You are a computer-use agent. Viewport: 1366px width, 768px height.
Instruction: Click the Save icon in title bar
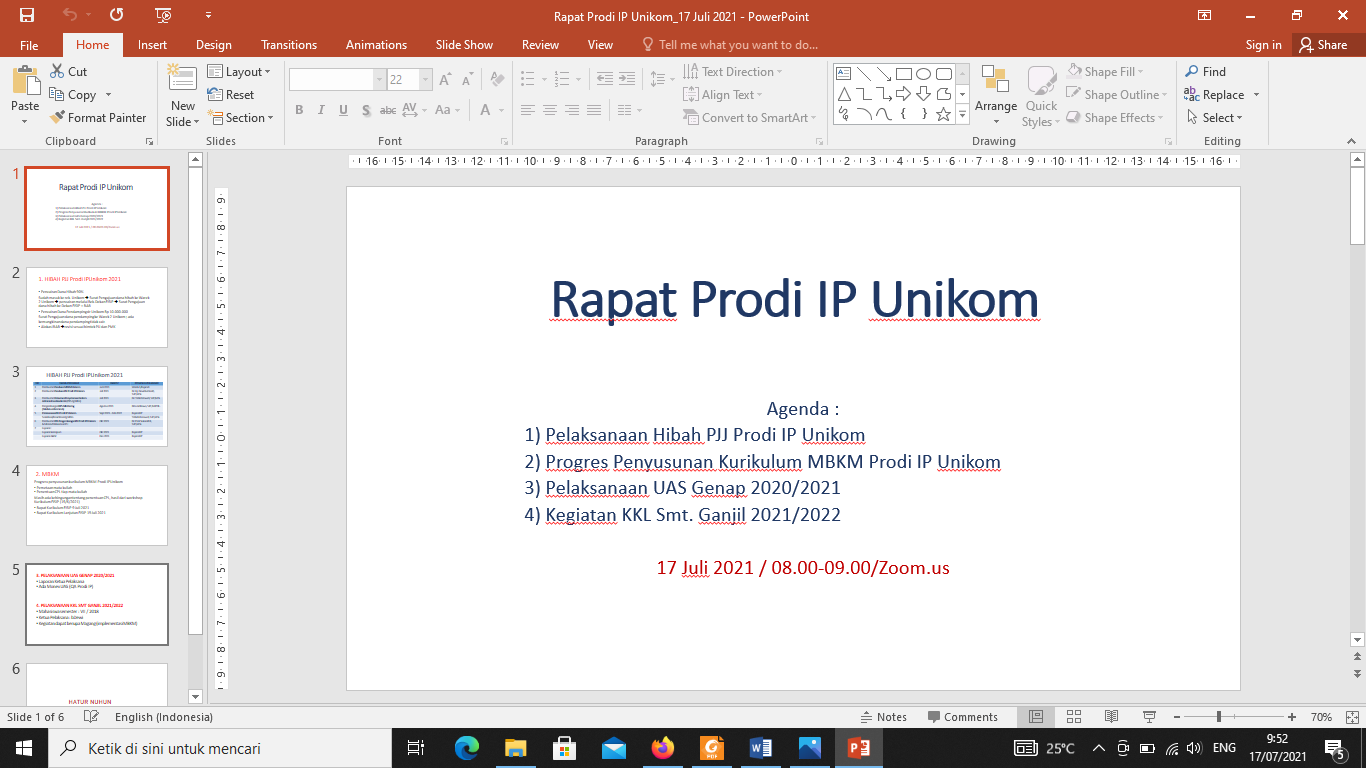pyautogui.click(x=27, y=15)
